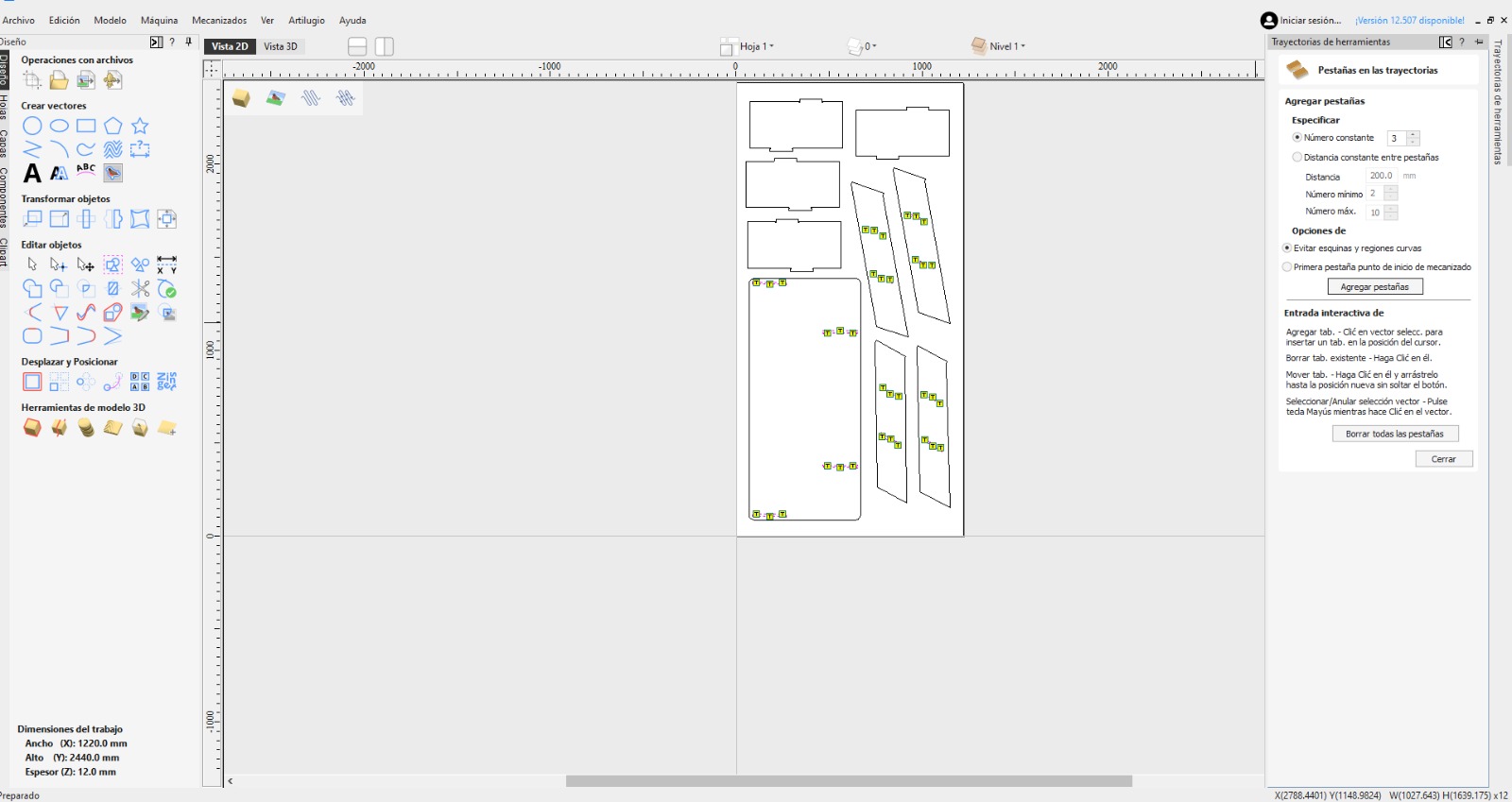Open the Capas side tab
The width and height of the screenshot is (1512, 802).
(x=4, y=144)
